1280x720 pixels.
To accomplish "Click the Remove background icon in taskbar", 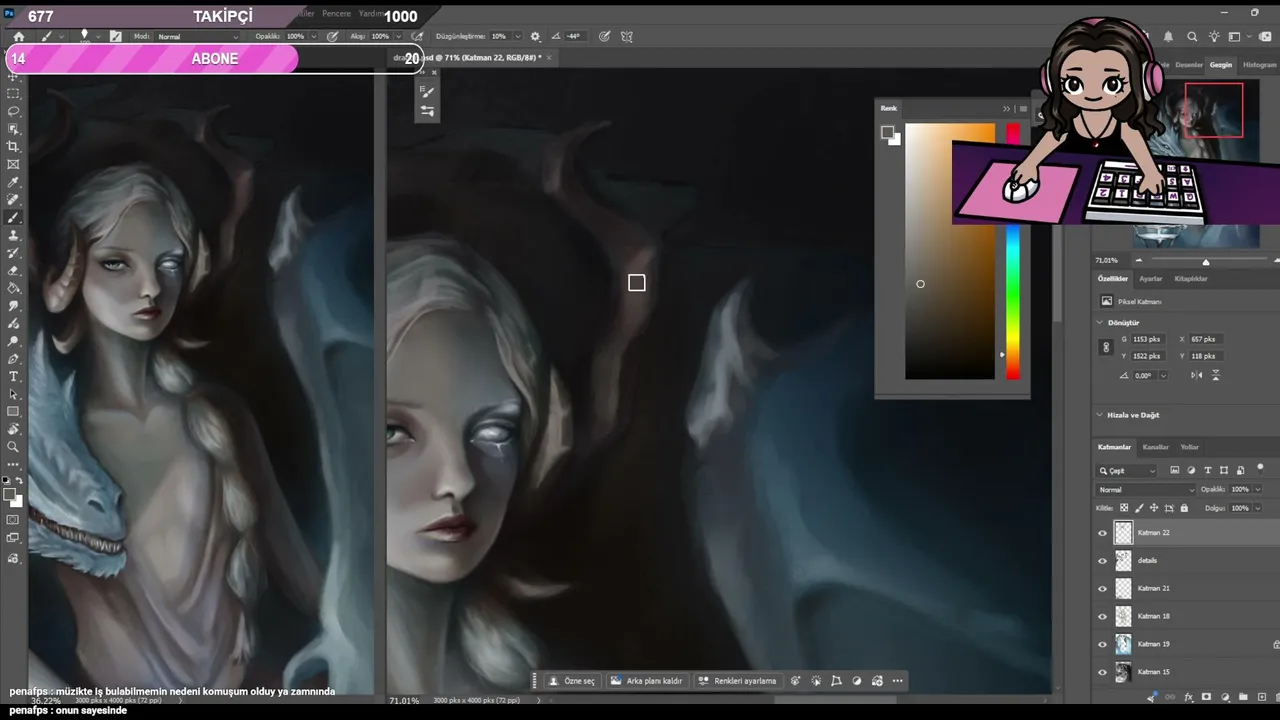I will [x=616, y=681].
